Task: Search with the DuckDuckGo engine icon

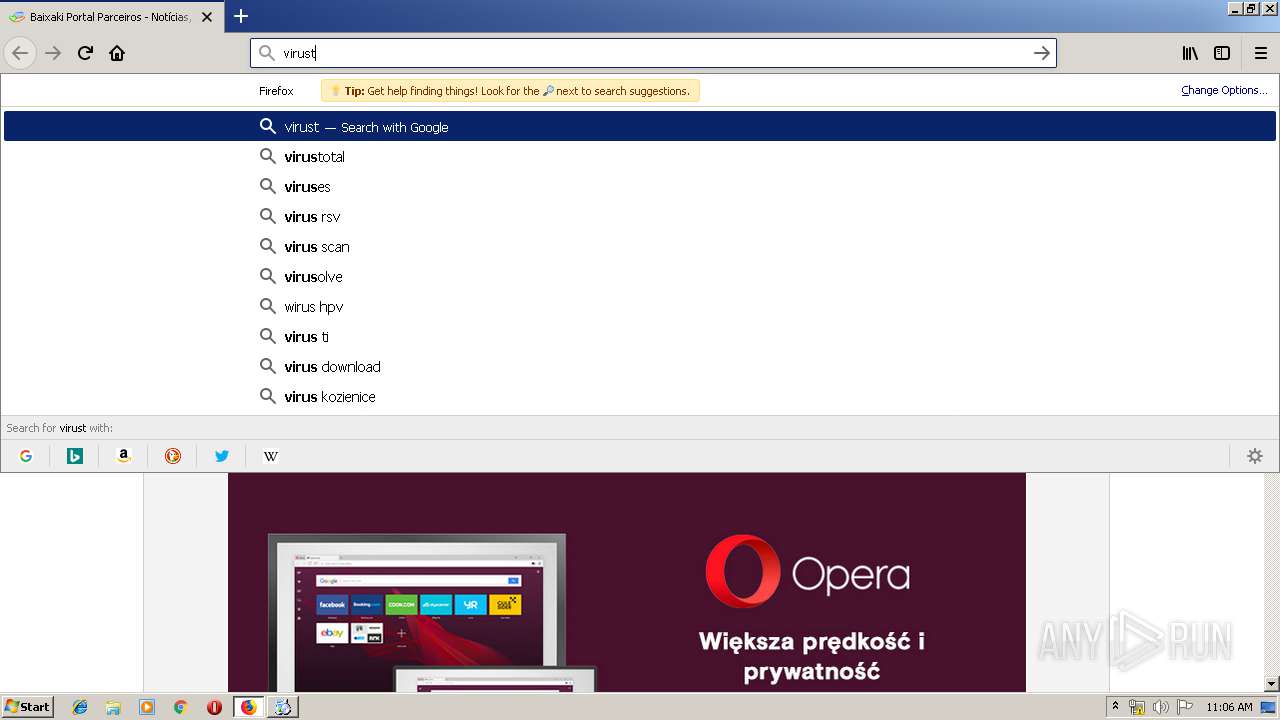Action: point(173,456)
